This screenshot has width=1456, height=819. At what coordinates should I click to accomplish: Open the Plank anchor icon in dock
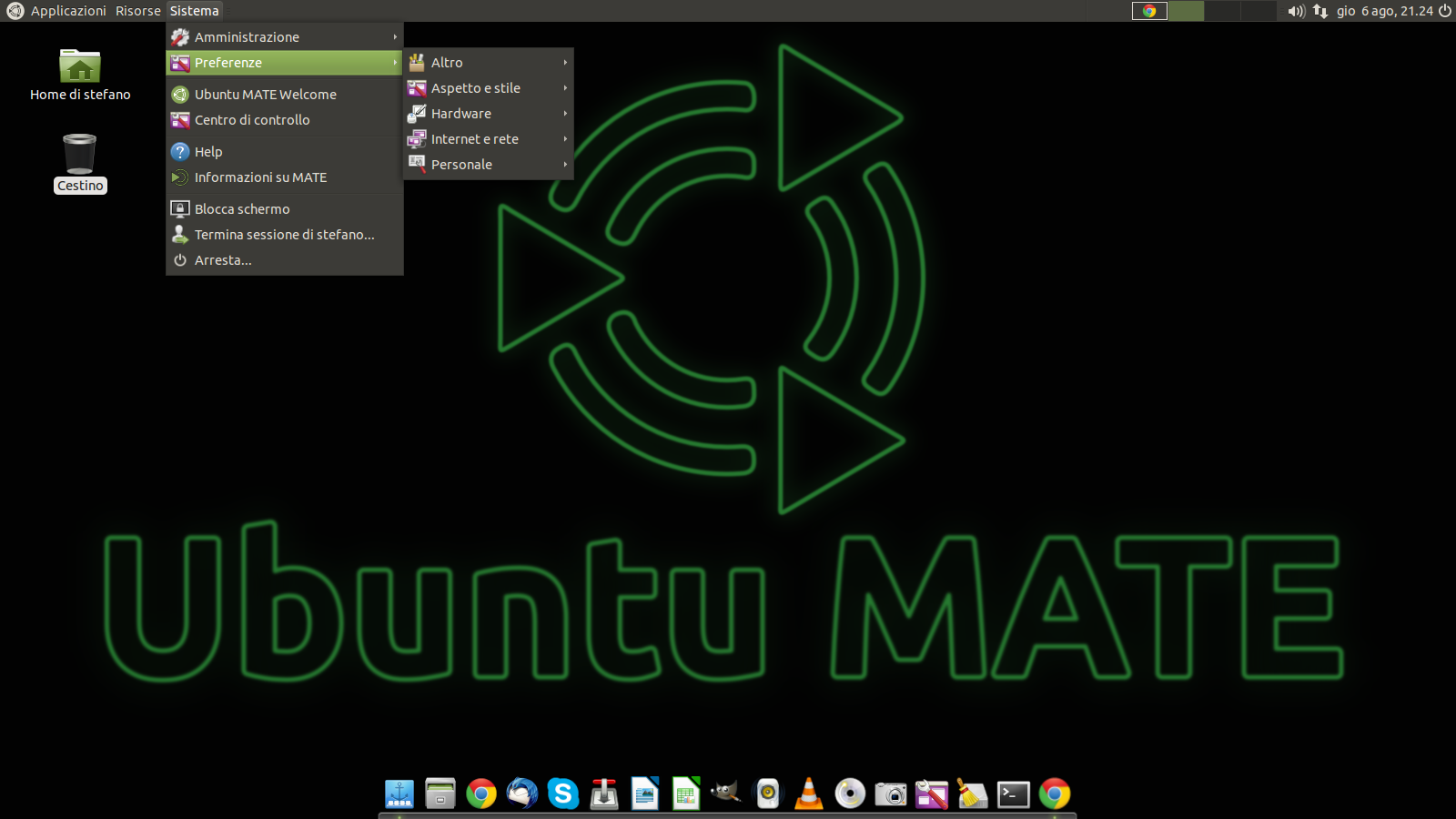(x=399, y=794)
